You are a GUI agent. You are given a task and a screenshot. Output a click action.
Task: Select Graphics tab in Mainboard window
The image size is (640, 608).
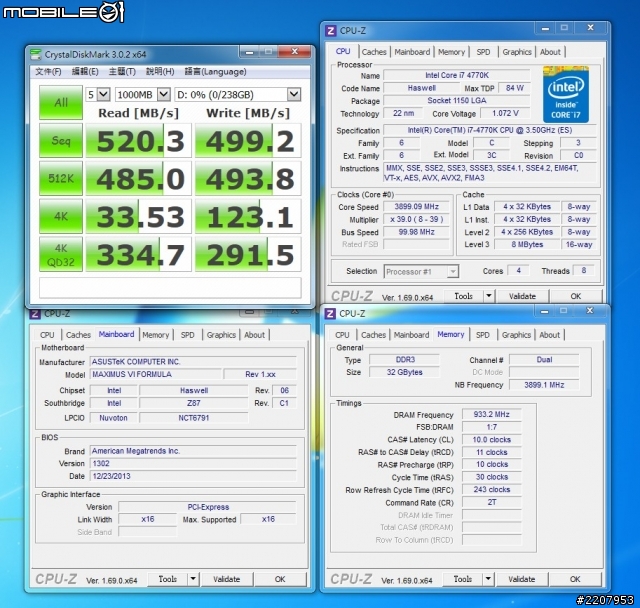221,335
